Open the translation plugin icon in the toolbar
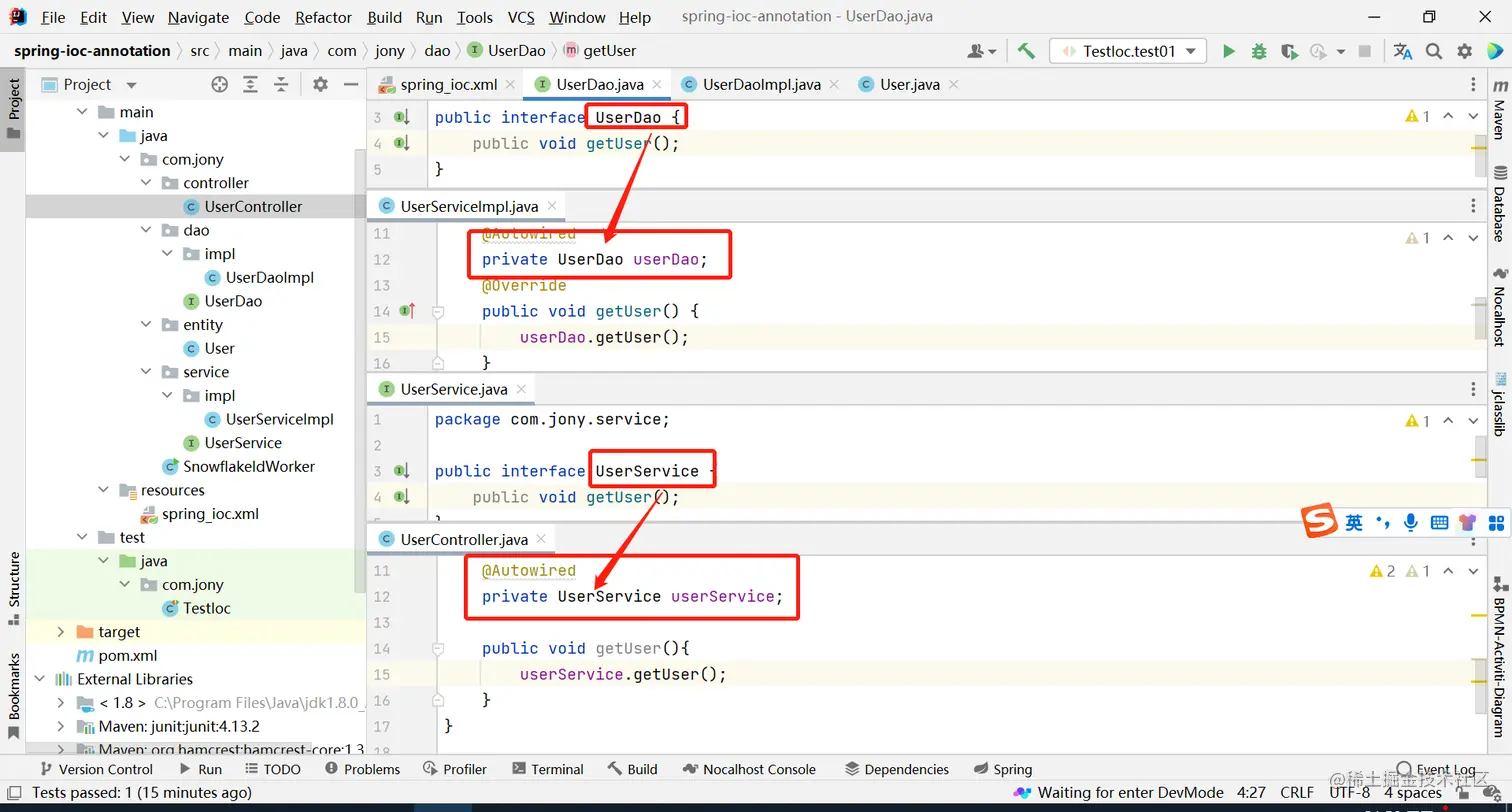 tap(1403, 51)
